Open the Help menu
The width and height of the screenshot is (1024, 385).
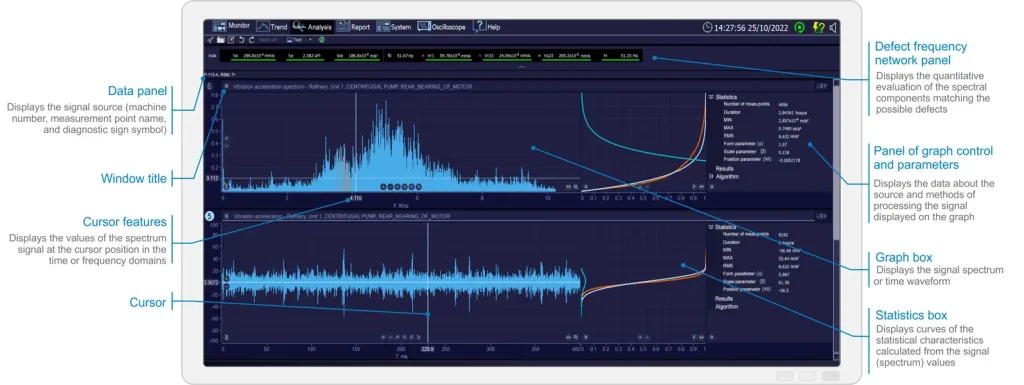[x=487, y=27]
